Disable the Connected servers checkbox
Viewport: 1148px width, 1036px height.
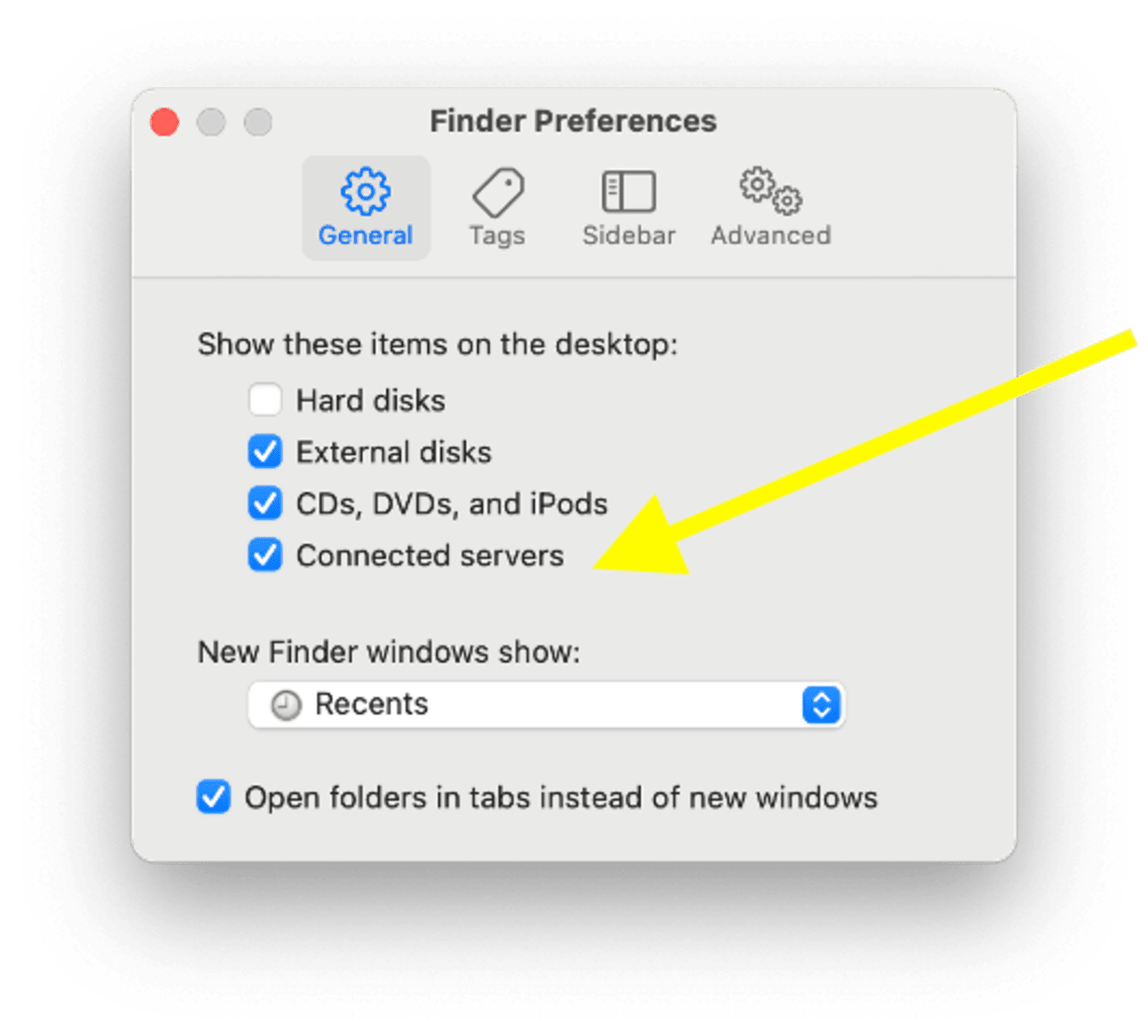point(265,555)
